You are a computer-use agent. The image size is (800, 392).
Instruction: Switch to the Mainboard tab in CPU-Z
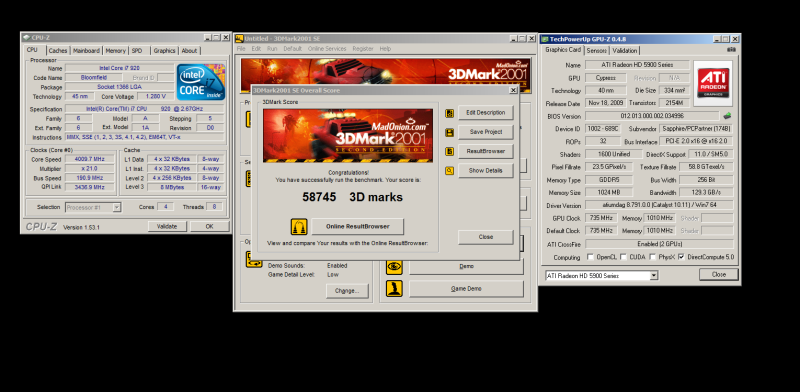[x=86, y=51]
